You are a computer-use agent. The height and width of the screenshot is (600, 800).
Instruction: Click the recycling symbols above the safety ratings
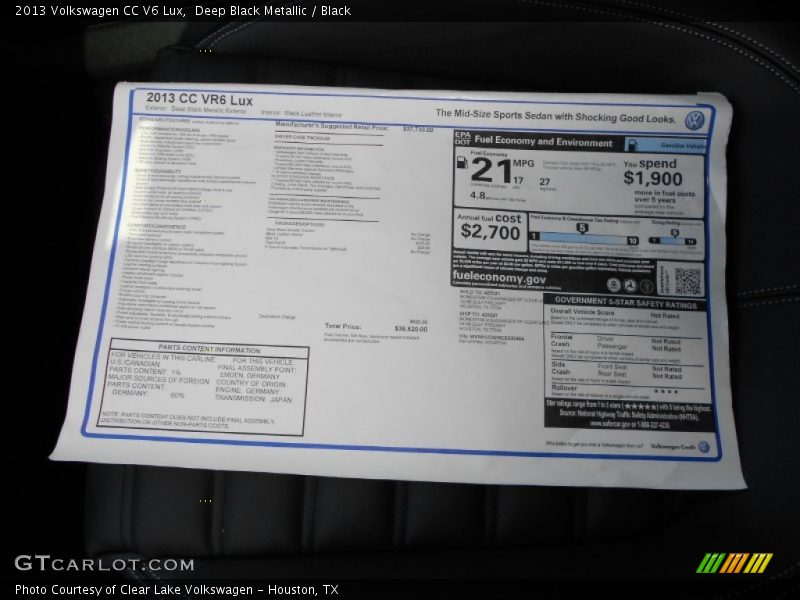click(629, 284)
